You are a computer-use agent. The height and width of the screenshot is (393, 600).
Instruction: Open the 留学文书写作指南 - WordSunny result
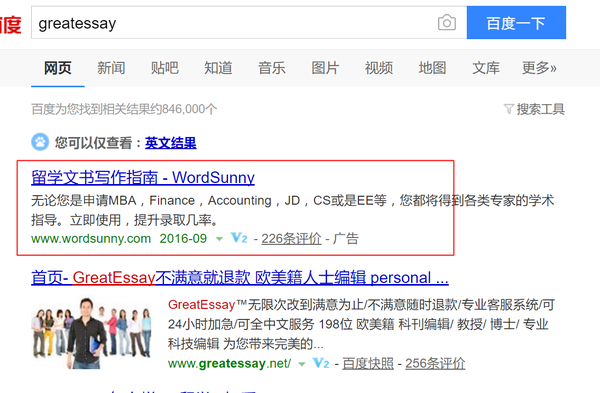pyautogui.click(x=143, y=178)
